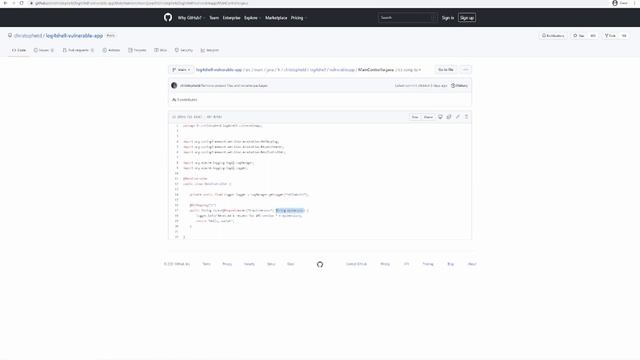Switch to the Pull requests tab
Screen dimensions: 640x360
point(78,50)
